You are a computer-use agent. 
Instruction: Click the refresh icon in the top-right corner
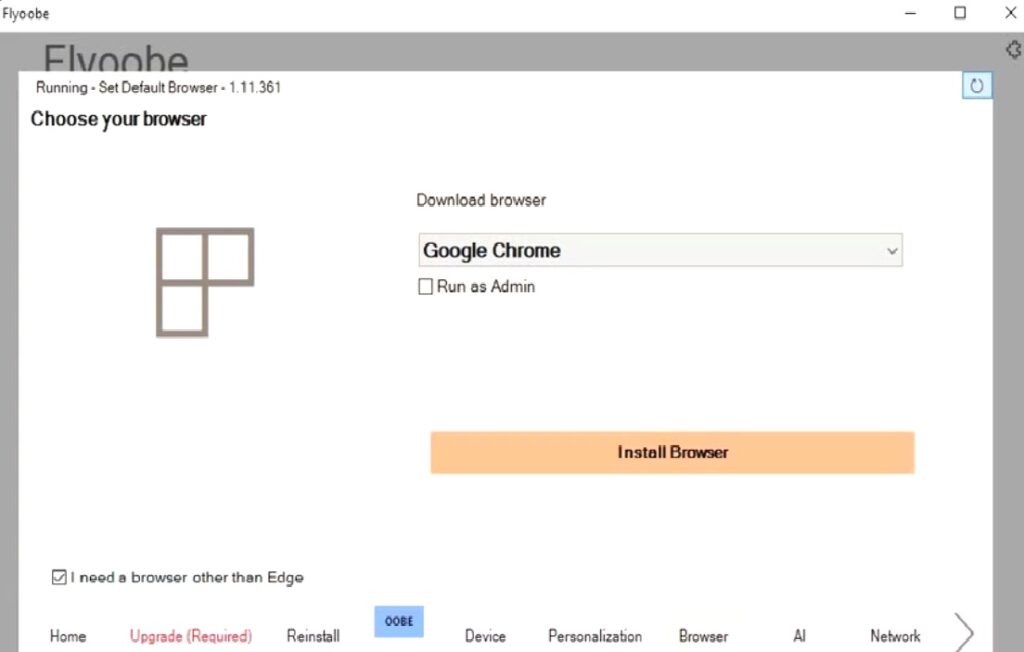[x=976, y=86]
